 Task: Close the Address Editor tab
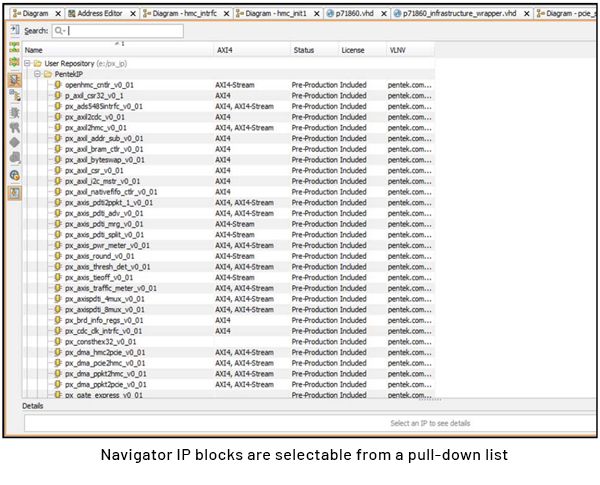[133, 14]
